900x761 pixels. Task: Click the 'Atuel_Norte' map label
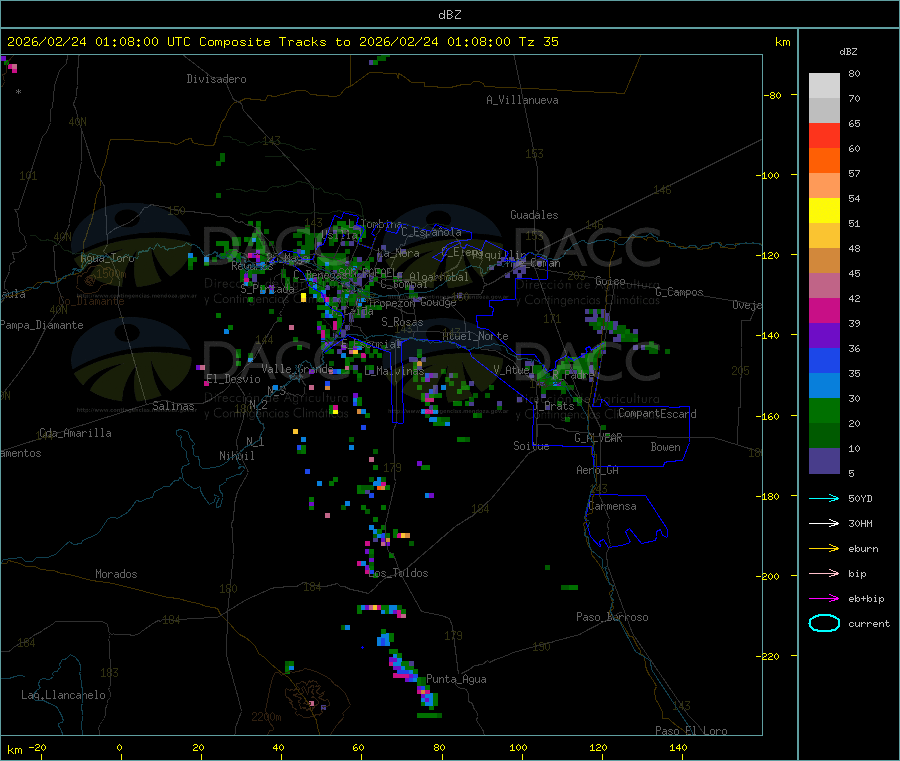475,336
